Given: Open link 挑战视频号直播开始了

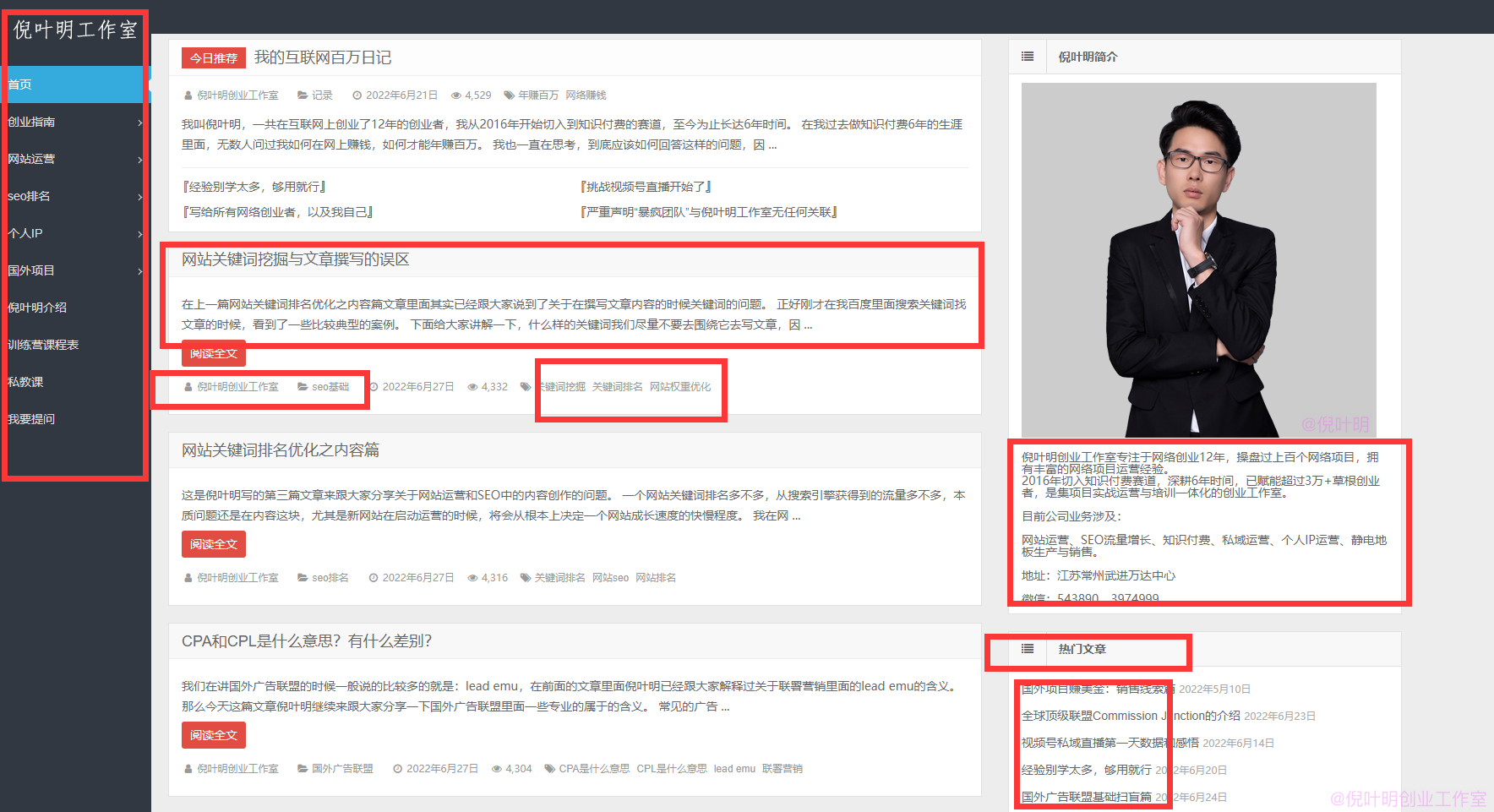Looking at the screenshot, I should pyautogui.click(x=646, y=187).
